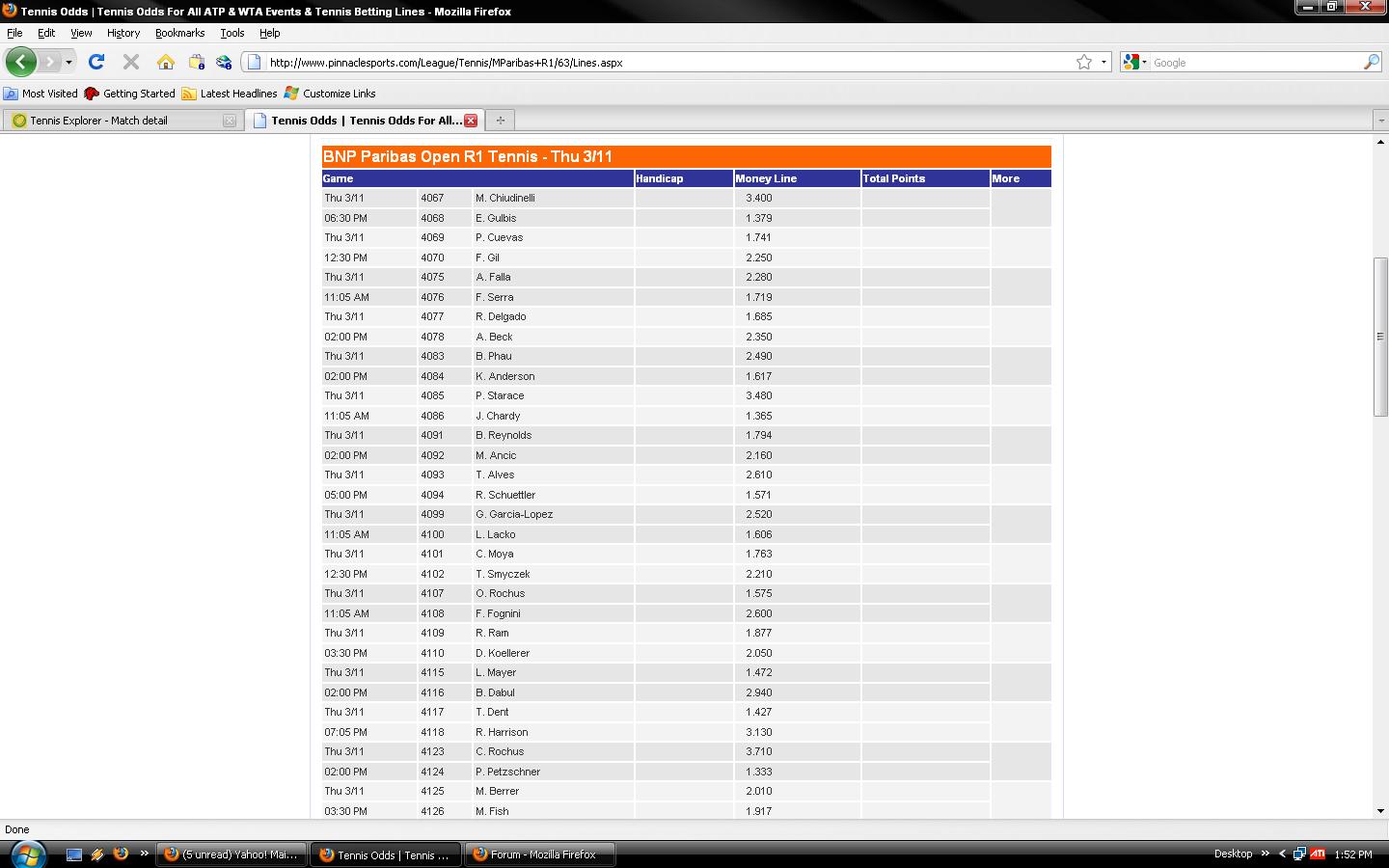Open the Bookmarks menu
Viewport: 1389px width, 868px height.
click(x=179, y=33)
